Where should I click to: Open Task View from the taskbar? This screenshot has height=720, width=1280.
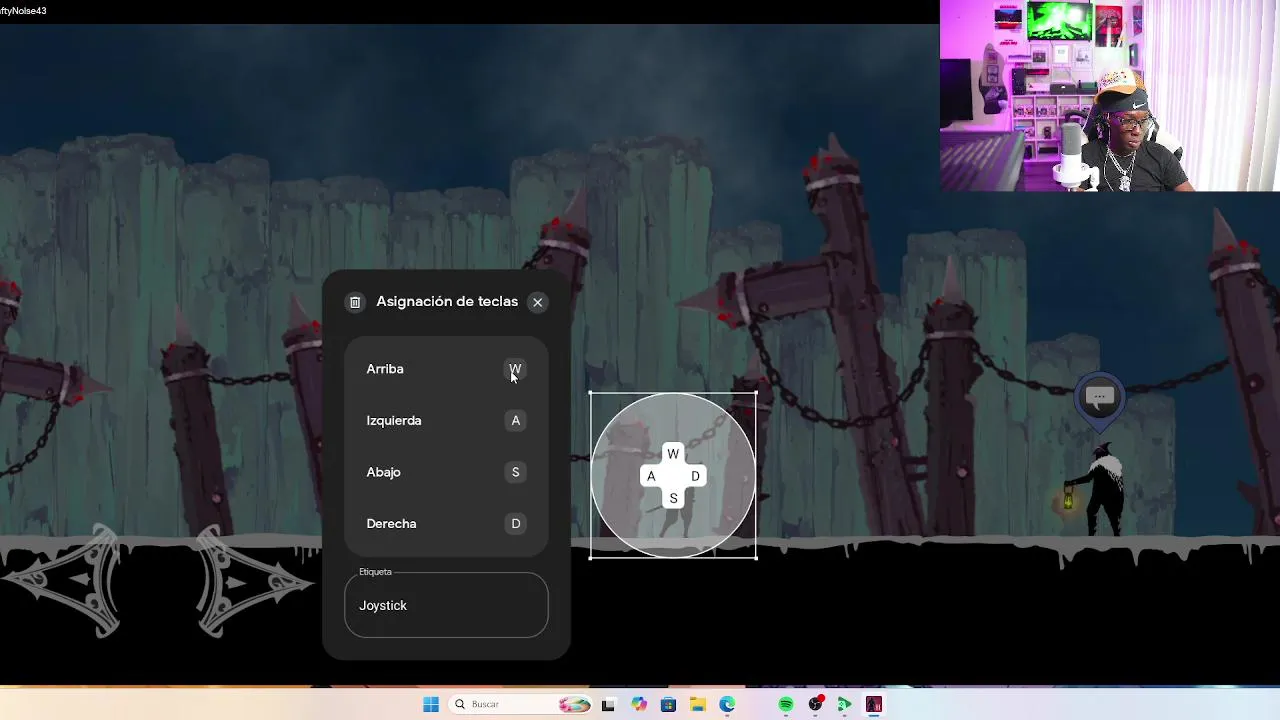coord(608,704)
